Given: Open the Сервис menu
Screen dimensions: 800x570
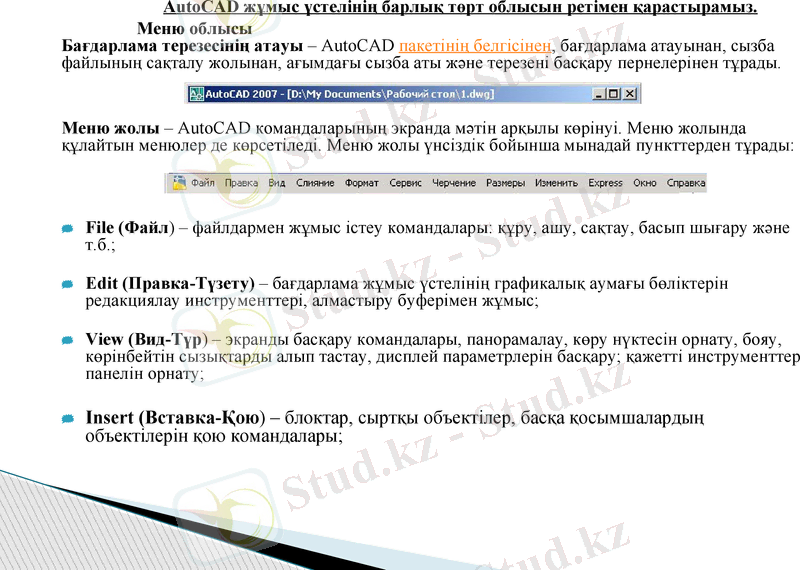Looking at the screenshot, I should (406, 183).
